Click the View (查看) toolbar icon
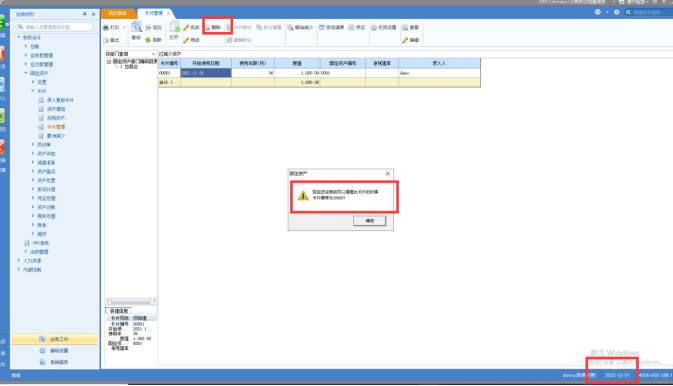 pyautogui.click(x=405, y=27)
